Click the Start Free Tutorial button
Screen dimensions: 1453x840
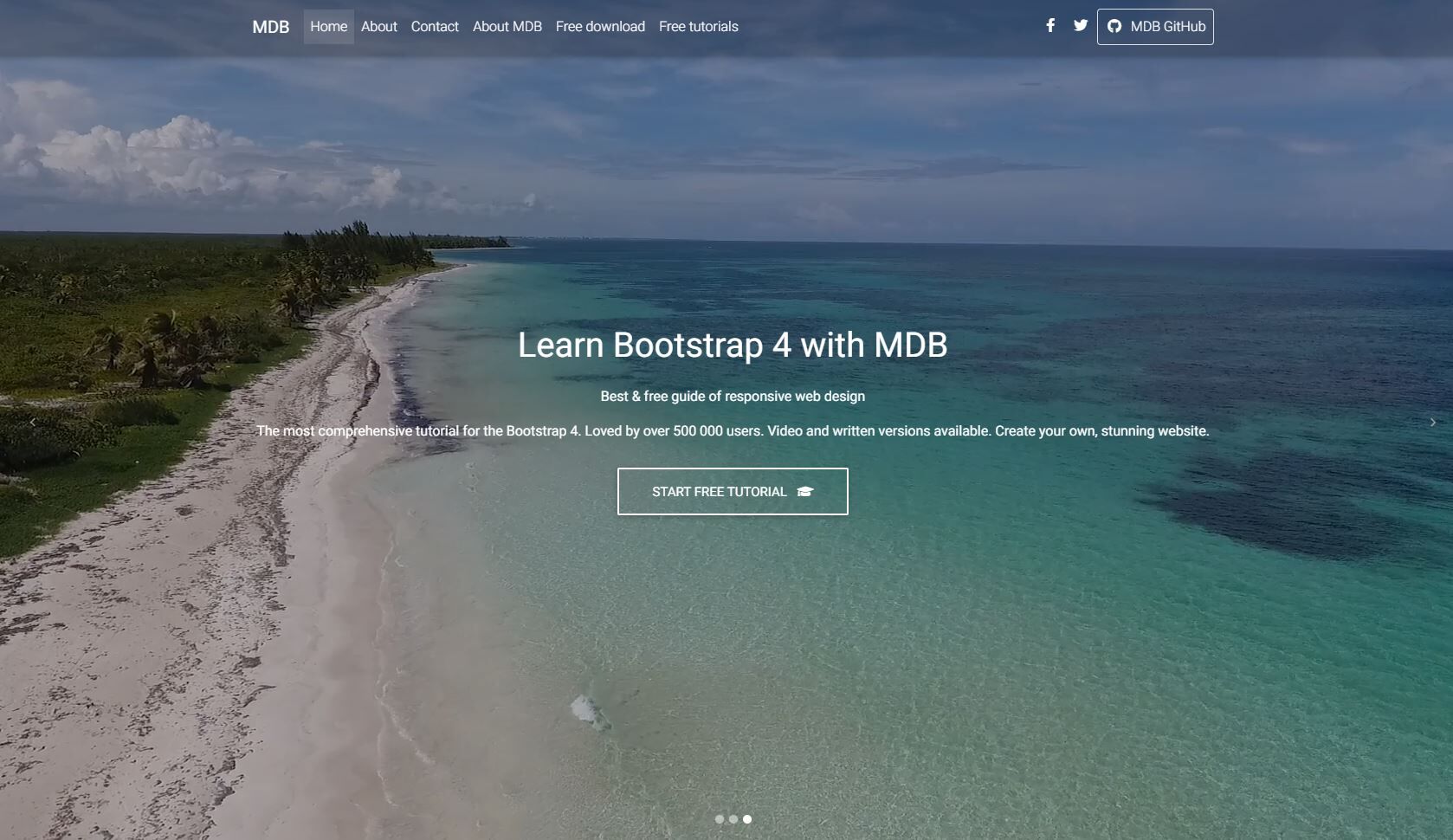point(733,491)
